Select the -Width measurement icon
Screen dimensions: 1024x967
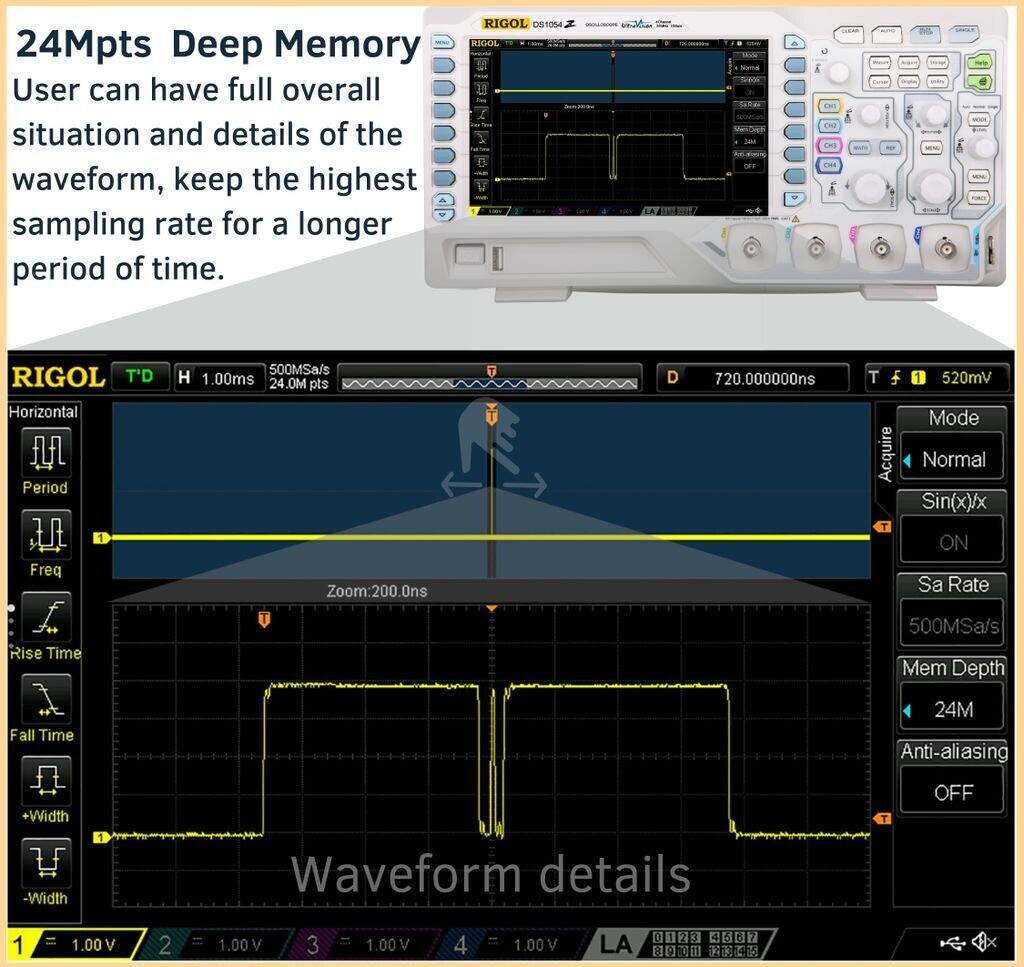pyautogui.click(x=45, y=862)
